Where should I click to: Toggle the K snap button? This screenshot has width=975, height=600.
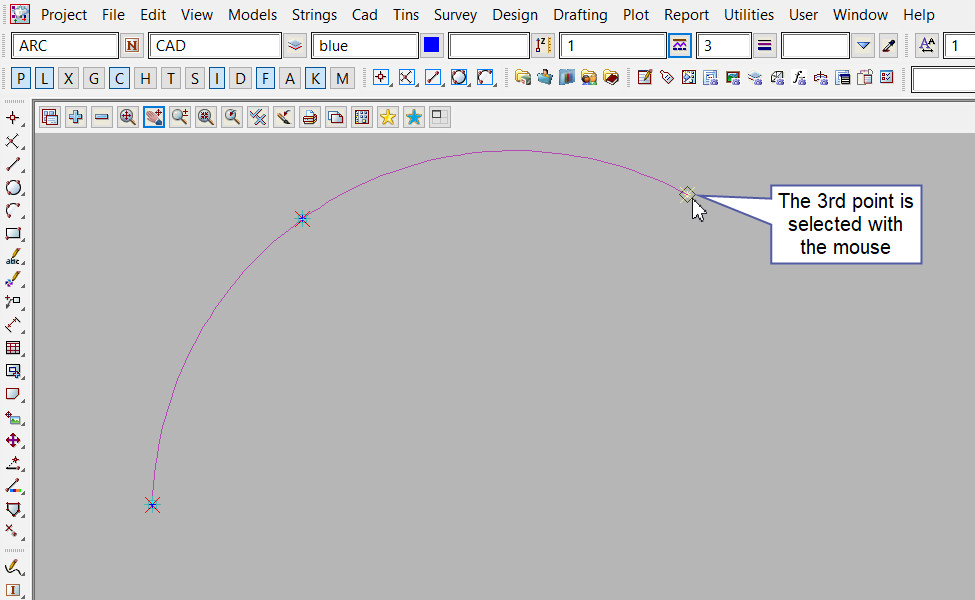(316, 79)
